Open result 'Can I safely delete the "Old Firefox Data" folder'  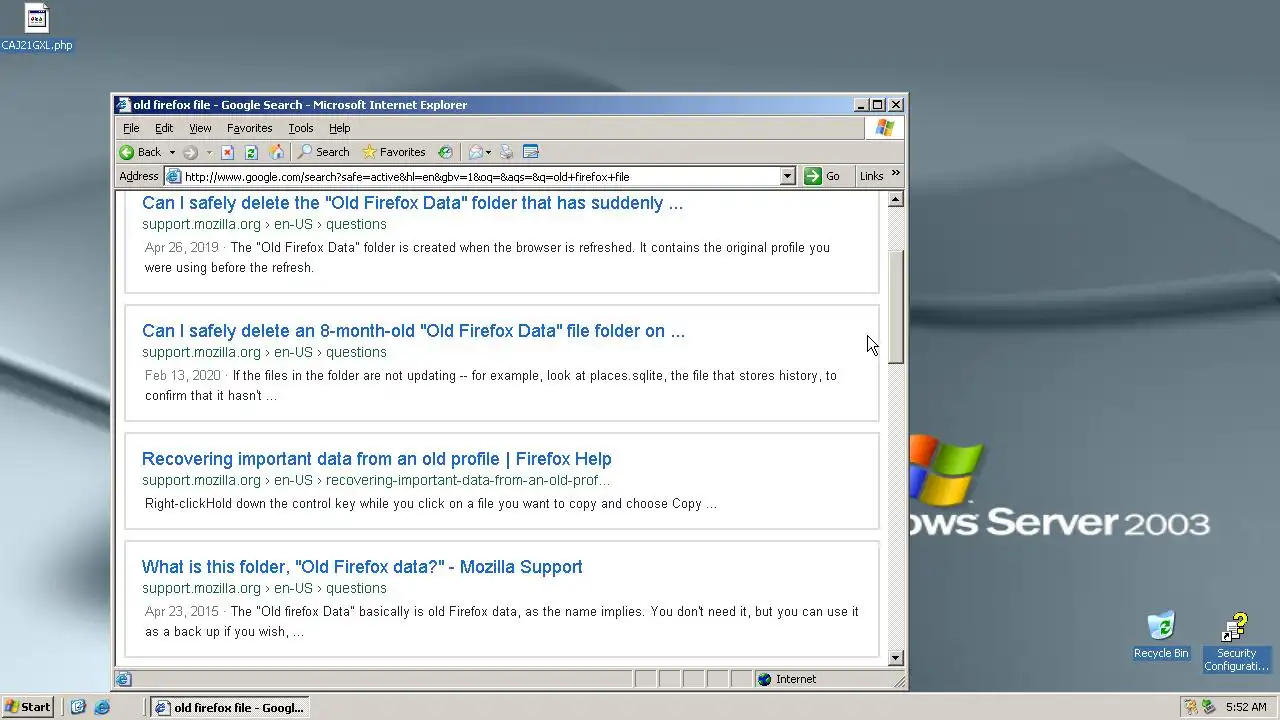tap(412, 203)
